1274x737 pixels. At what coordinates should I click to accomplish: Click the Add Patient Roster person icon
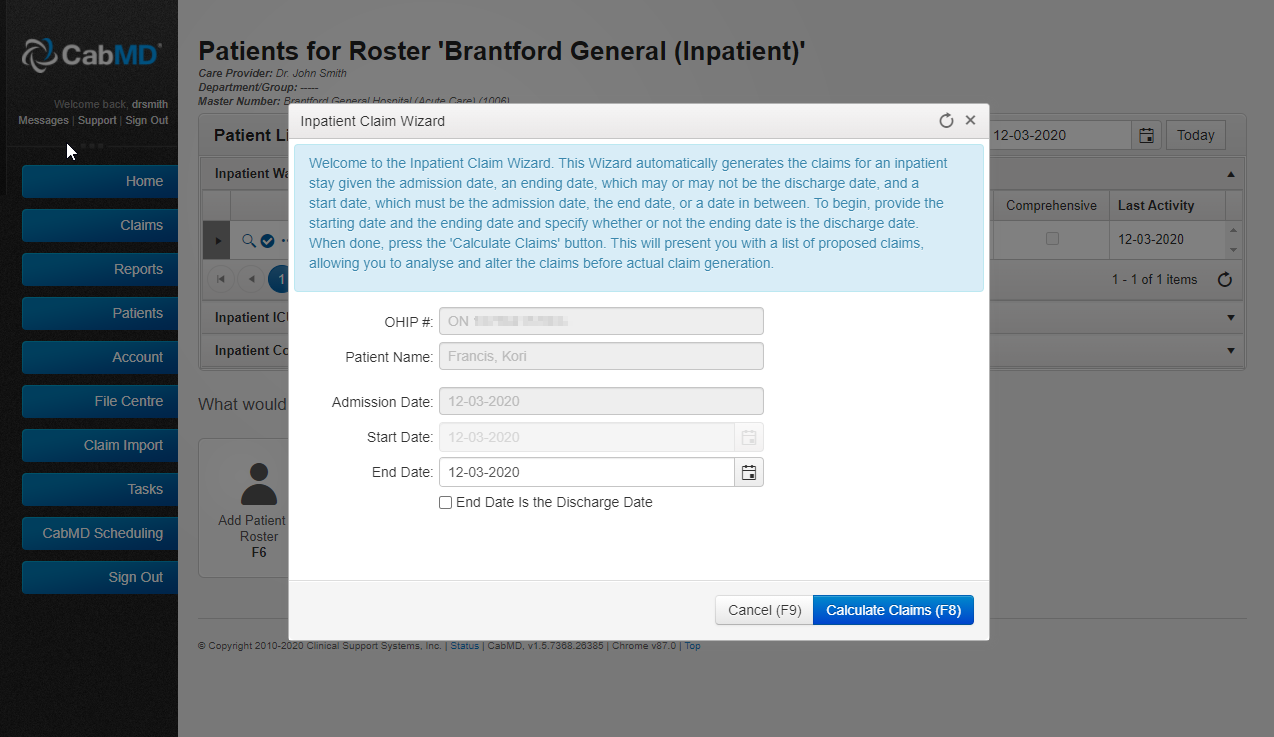click(x=259, y=484)
